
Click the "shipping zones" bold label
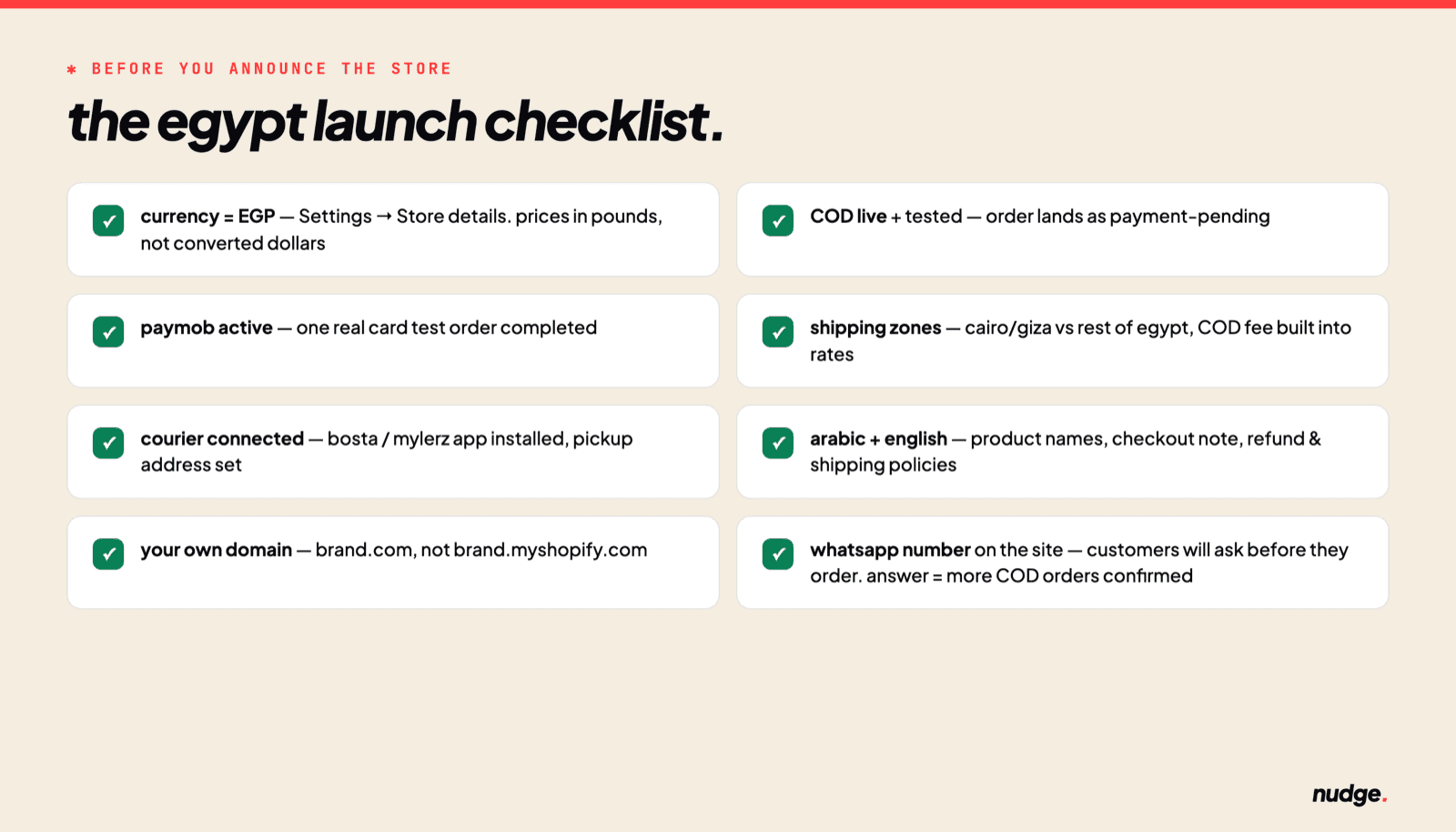click(x=875, y=328)
